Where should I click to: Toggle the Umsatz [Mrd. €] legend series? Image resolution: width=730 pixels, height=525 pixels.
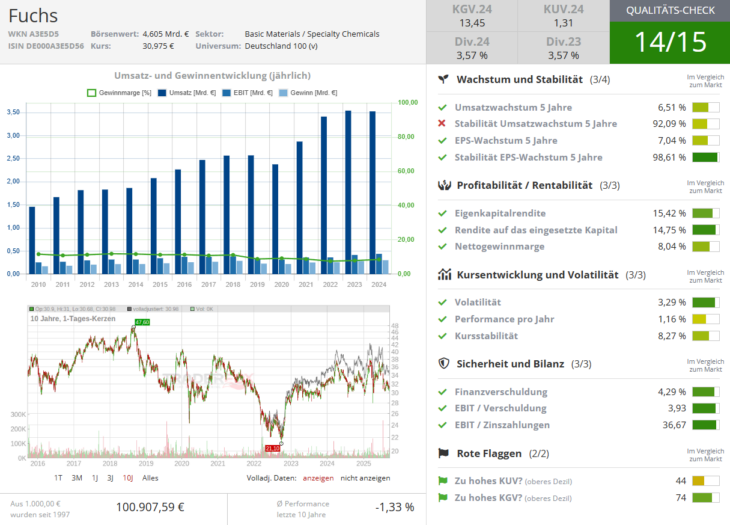(x=187, y=93)
